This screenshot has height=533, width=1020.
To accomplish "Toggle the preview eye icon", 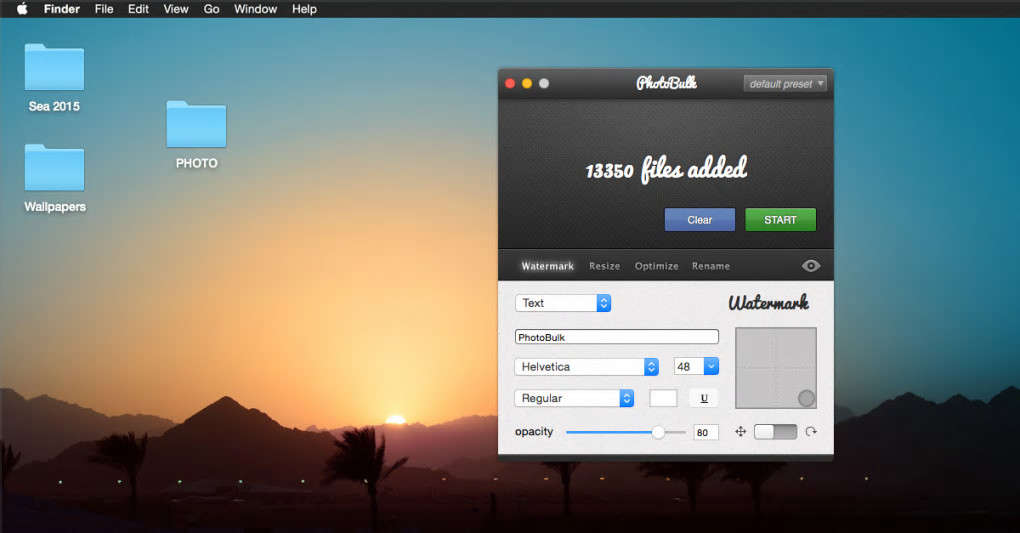I will tap(811, 266).
